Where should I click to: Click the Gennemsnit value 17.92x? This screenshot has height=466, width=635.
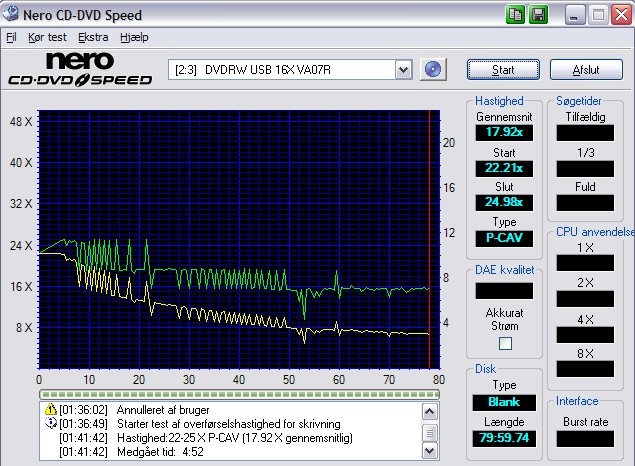(504, 132)
